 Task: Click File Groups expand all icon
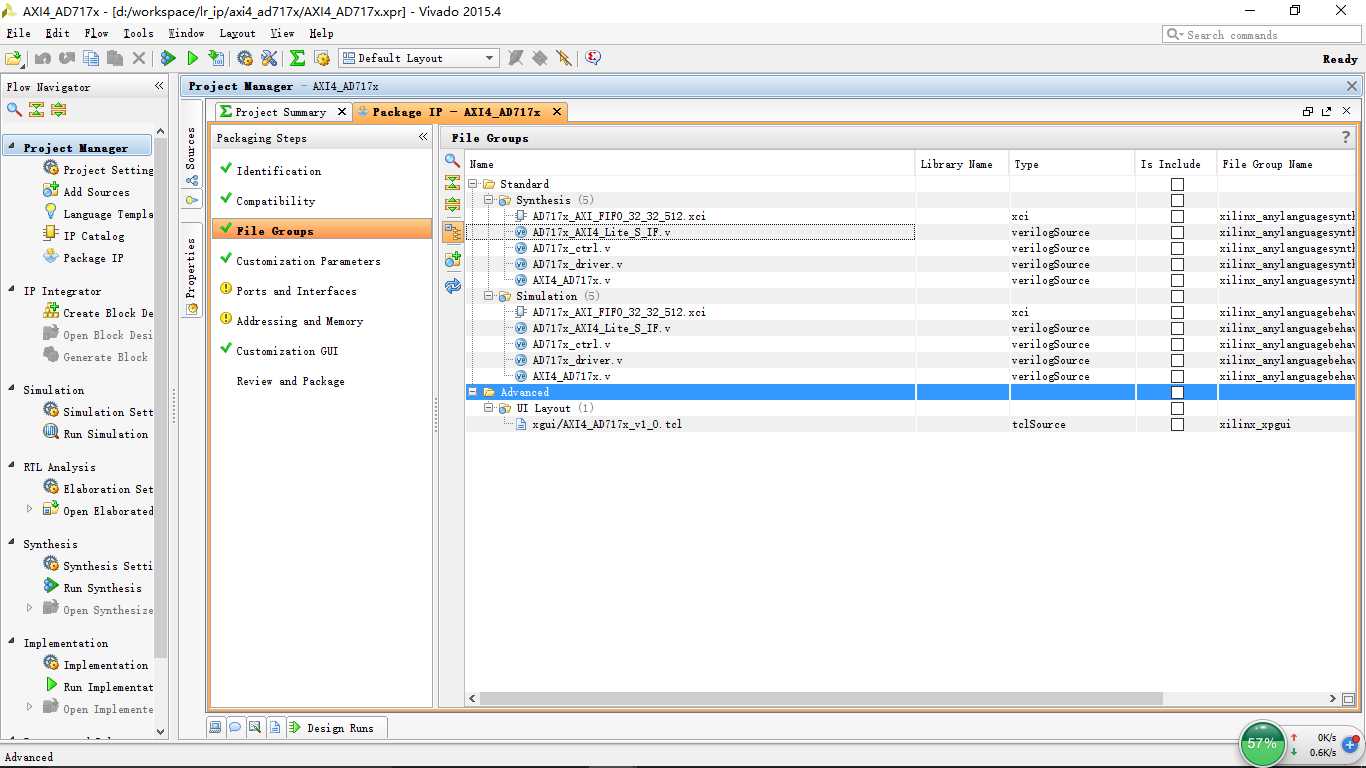tap(452, 205)
